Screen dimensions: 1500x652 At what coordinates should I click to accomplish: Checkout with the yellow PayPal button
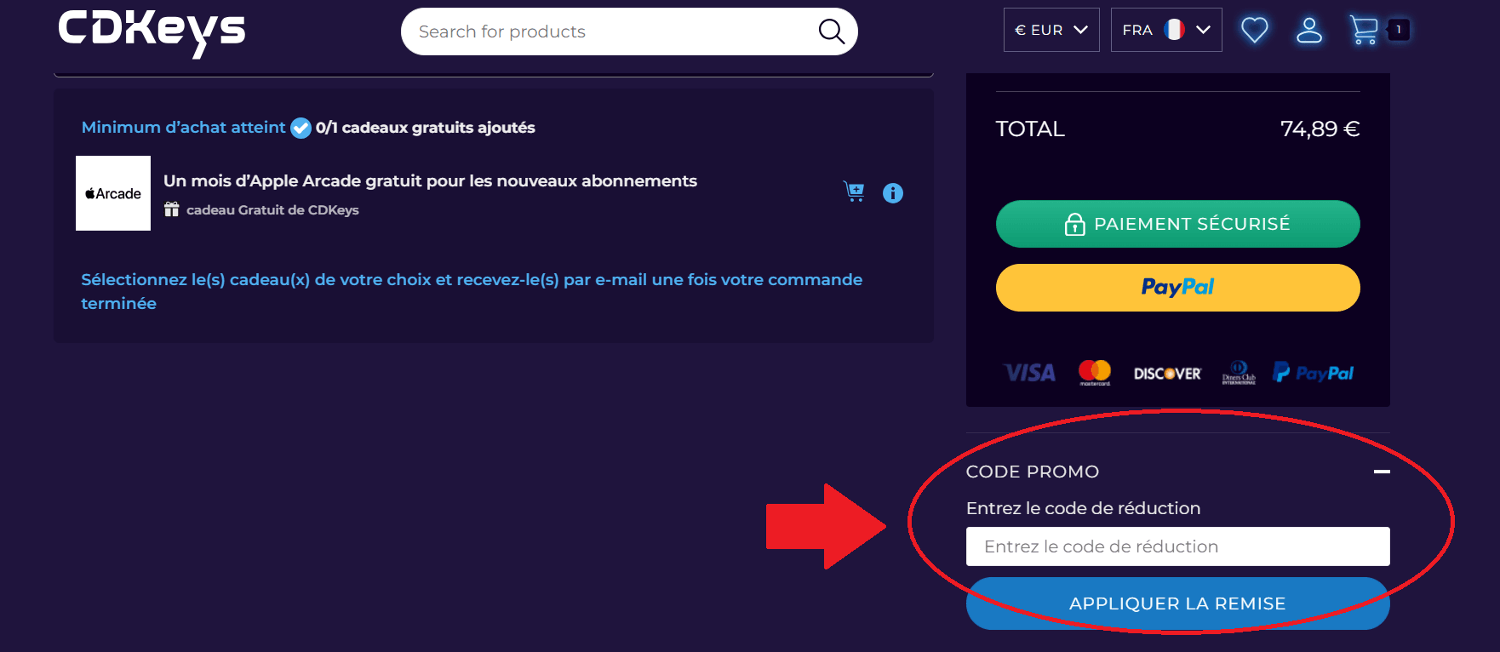click(1177, 287)
